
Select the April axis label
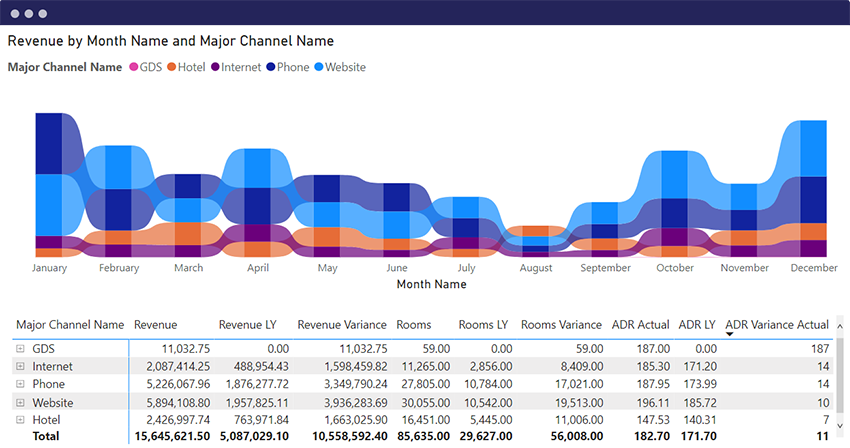(258, 268)
